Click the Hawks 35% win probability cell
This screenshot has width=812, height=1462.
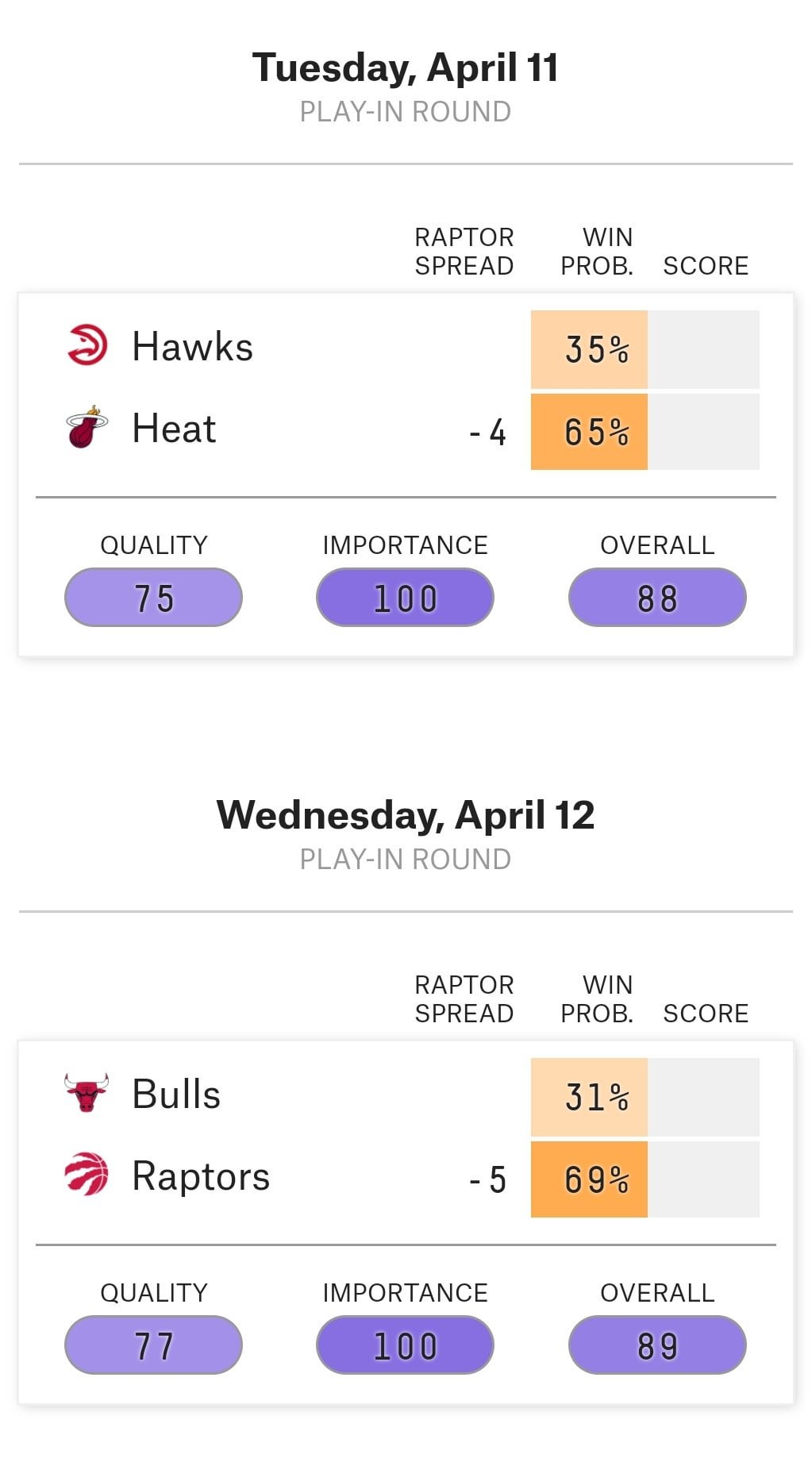coord(589,349)
